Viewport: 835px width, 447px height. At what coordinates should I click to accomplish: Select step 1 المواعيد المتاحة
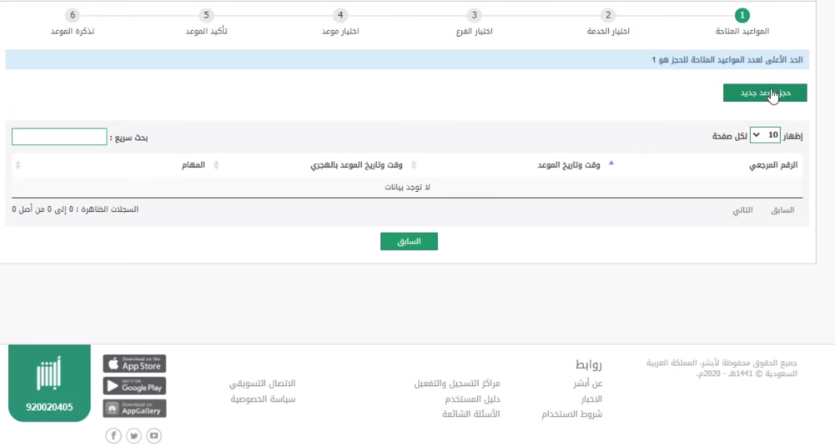coord(741,16)
